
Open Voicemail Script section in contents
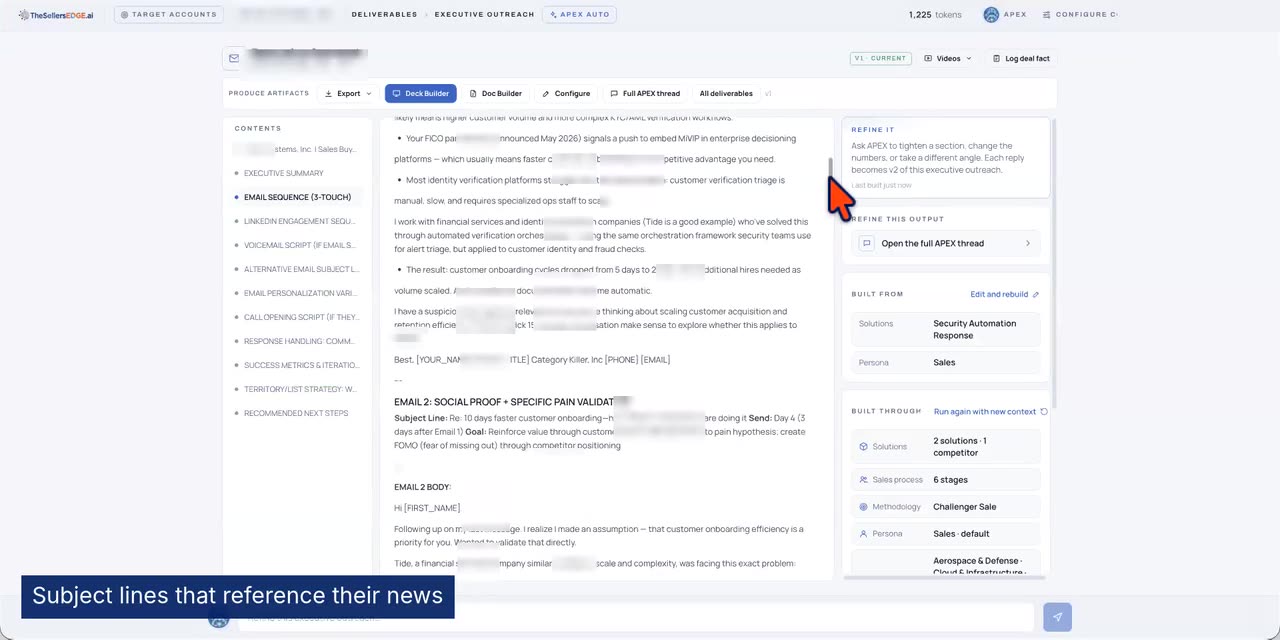tap(299, 245)
